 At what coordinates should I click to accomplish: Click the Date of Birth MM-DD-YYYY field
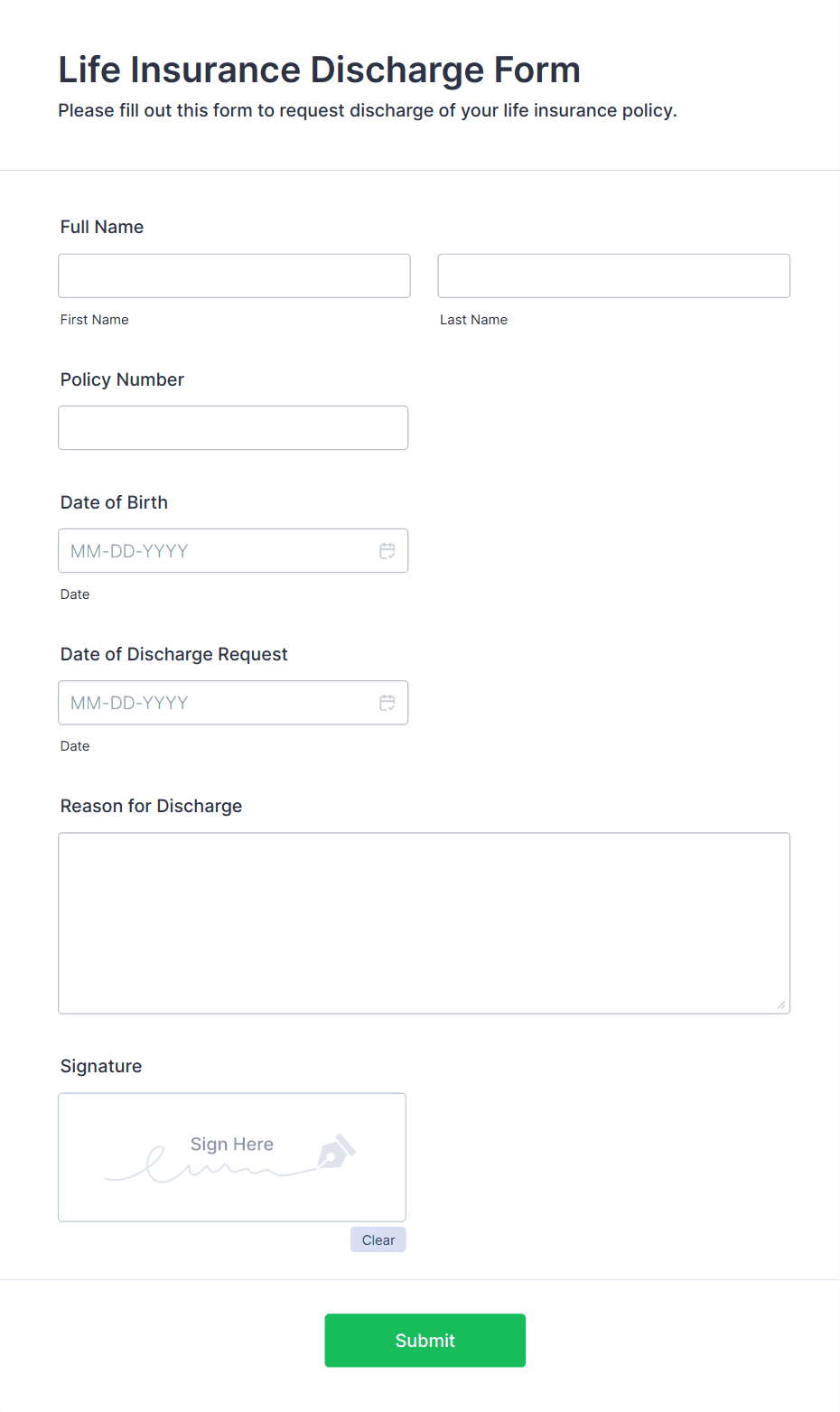pos(208,550)
